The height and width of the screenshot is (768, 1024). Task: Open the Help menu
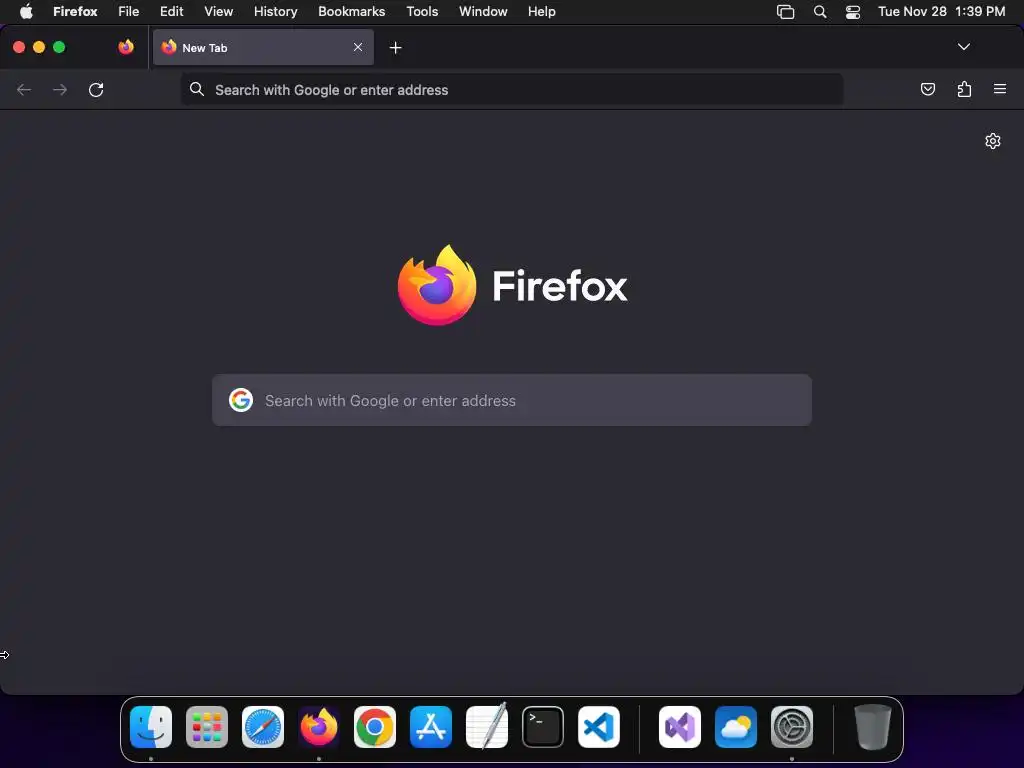541,11
